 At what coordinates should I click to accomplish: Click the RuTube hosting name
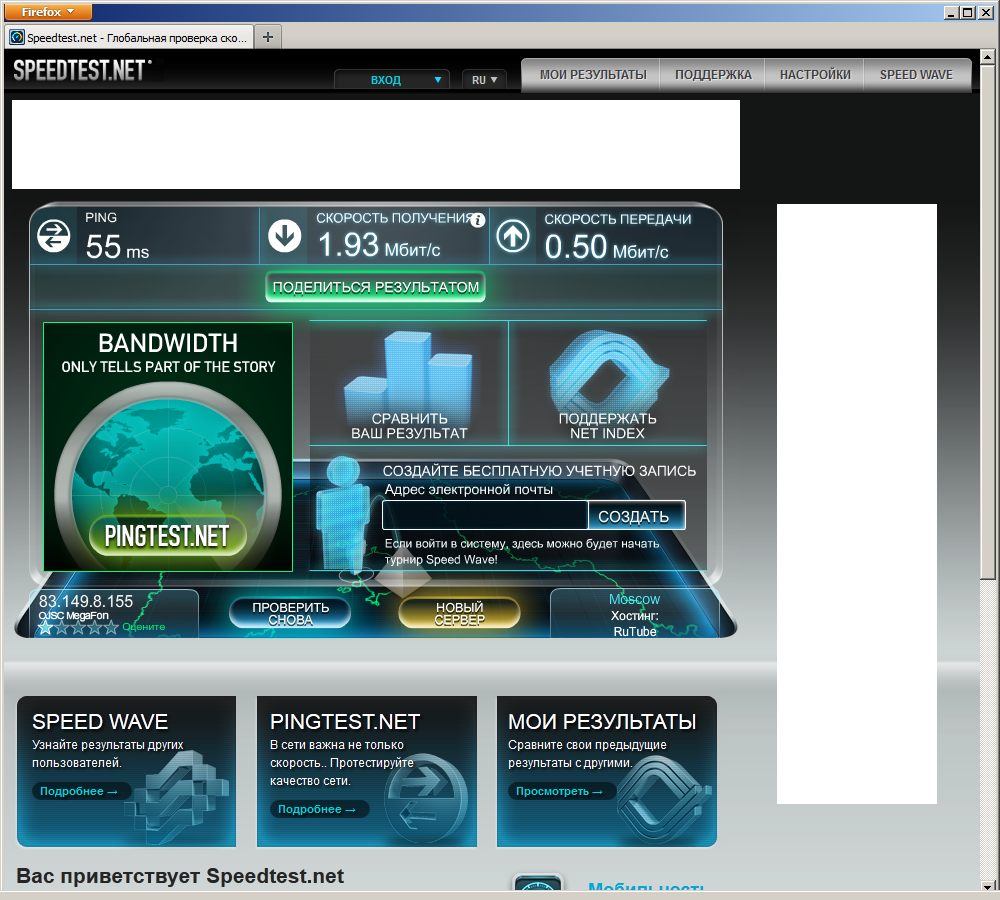pyautogui.click(x=635, y=631)
